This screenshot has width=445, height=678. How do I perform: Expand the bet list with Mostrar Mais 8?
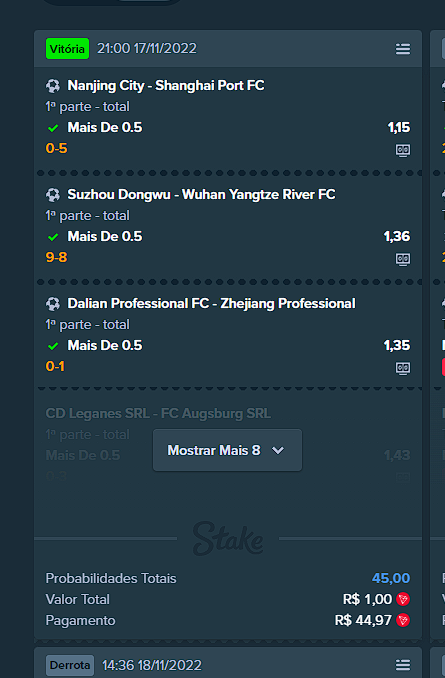pos(227,450)
